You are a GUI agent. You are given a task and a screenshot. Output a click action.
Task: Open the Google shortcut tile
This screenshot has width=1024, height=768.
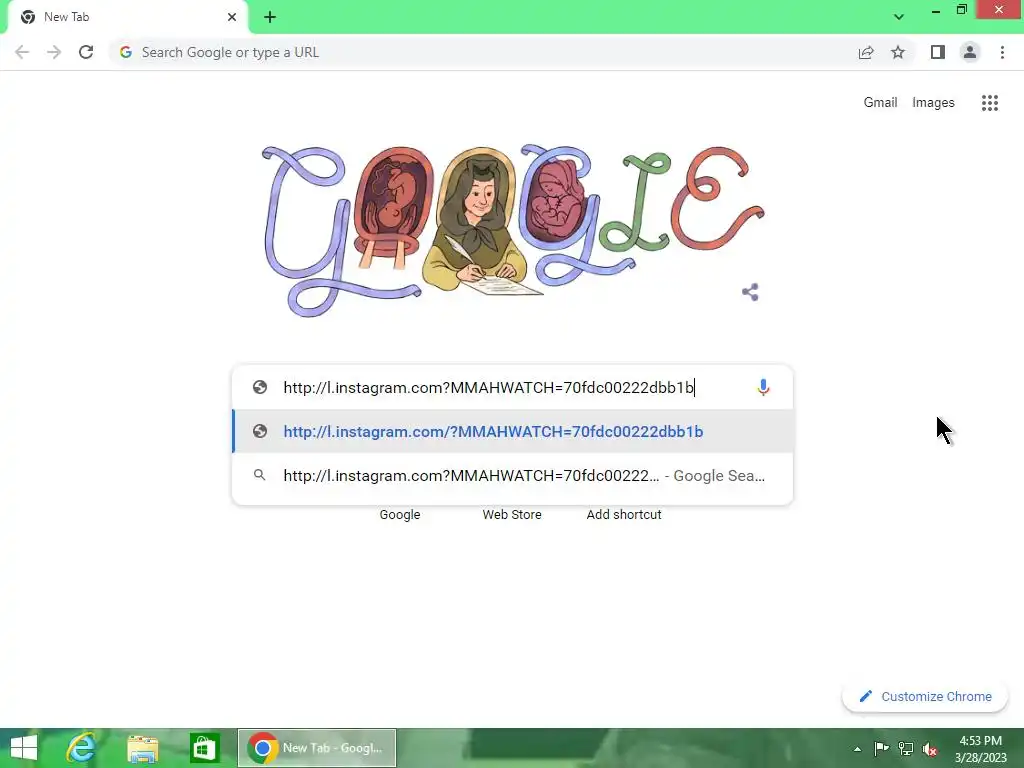click(400, 515)
